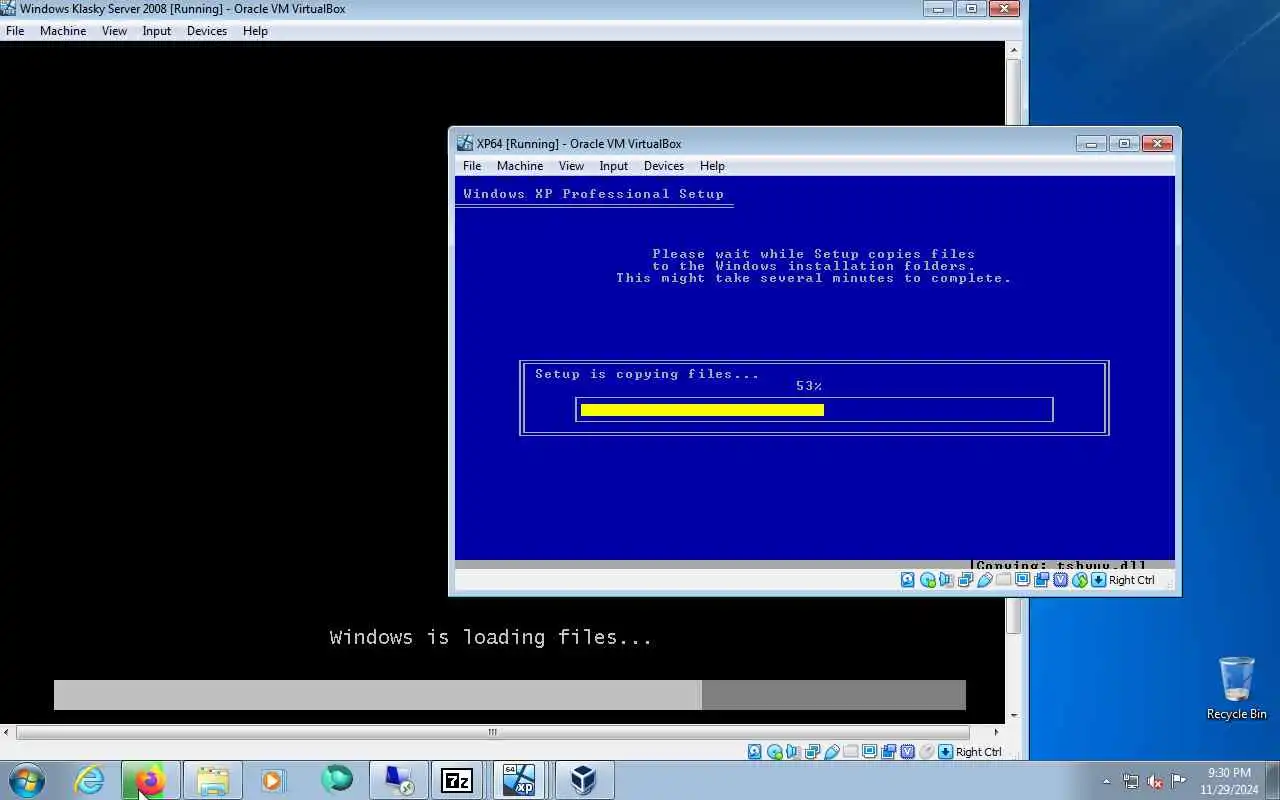This screenshot has width=1280, height=800.
Task: Click the CPU virtualization icon in XP64 window
Action: 1060,580
